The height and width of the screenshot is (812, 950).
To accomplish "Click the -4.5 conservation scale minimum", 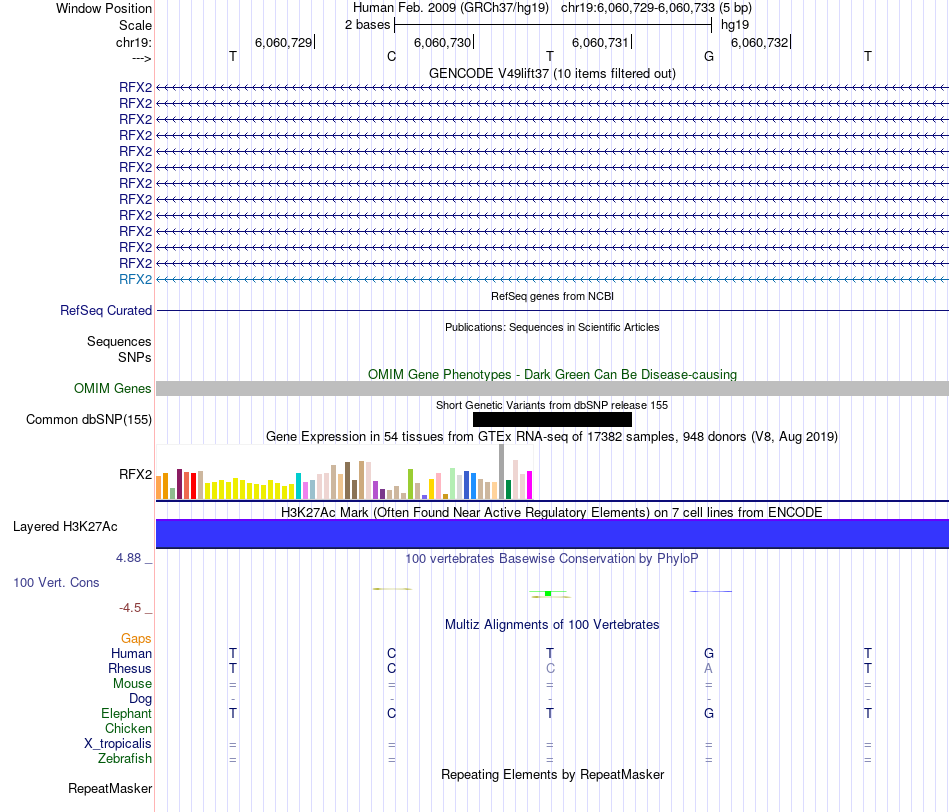I will point(130,608).
